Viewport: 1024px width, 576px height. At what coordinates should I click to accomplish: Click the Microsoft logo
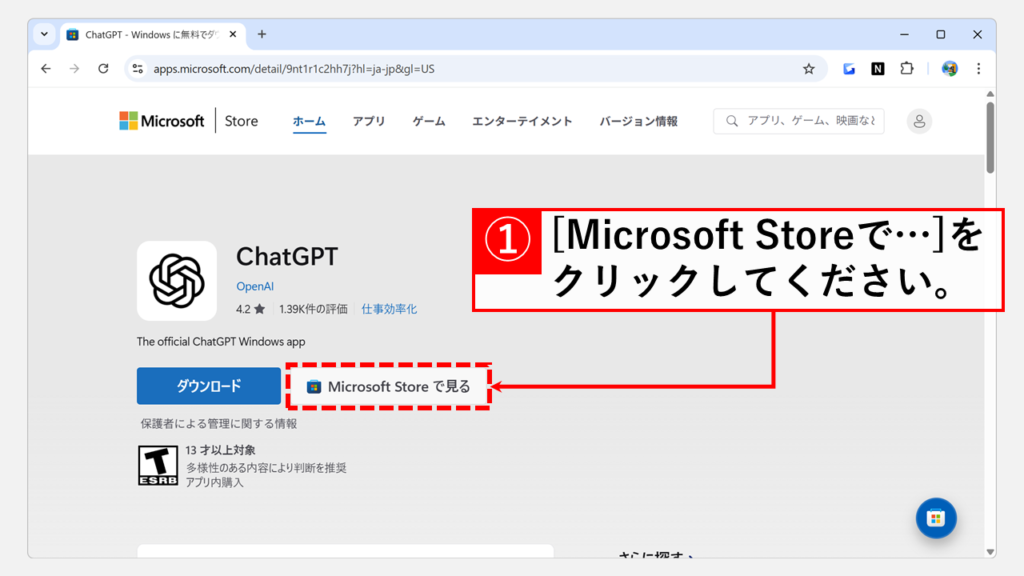pos(161,121)
